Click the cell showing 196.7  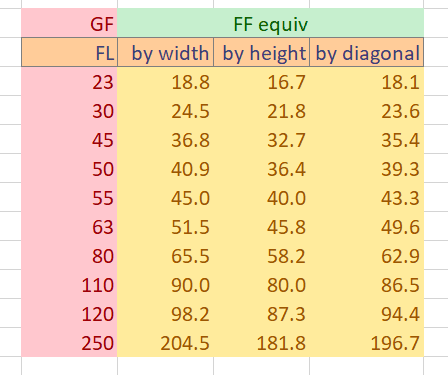click(x=366, y=342)
